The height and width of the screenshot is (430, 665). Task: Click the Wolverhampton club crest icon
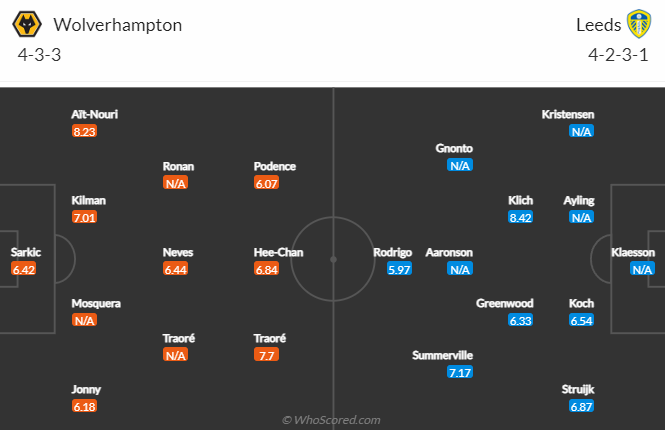(31, 24)
